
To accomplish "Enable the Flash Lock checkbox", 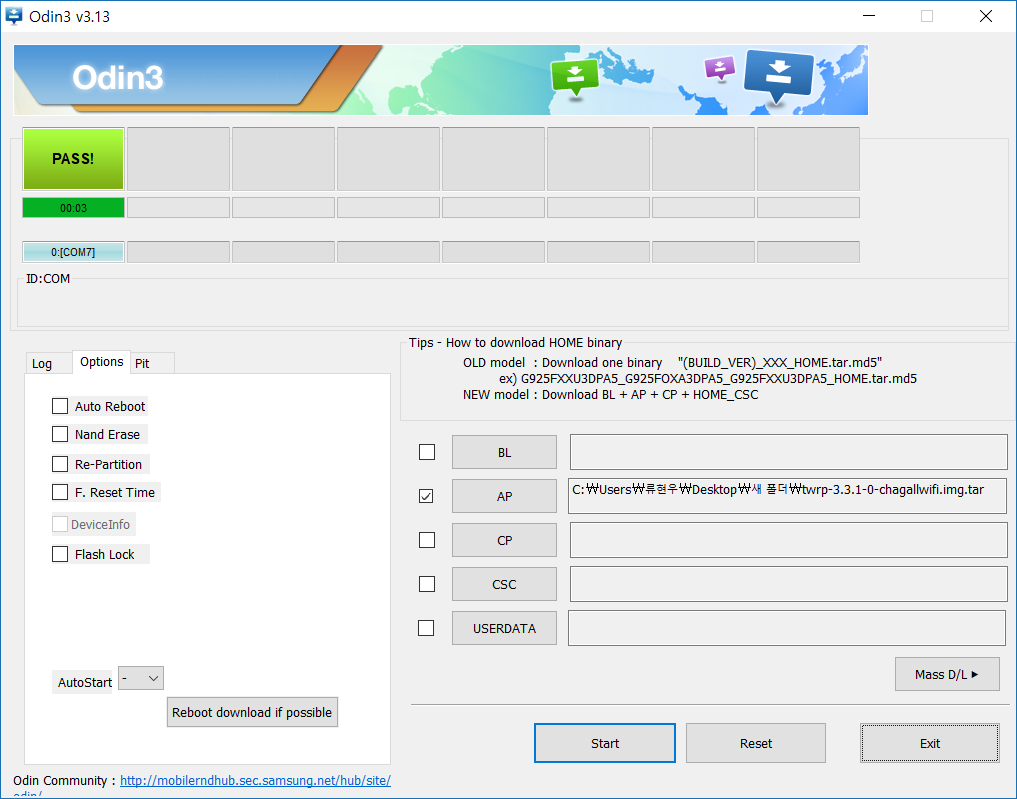I will pyautogui.click(x=60, y=554).
